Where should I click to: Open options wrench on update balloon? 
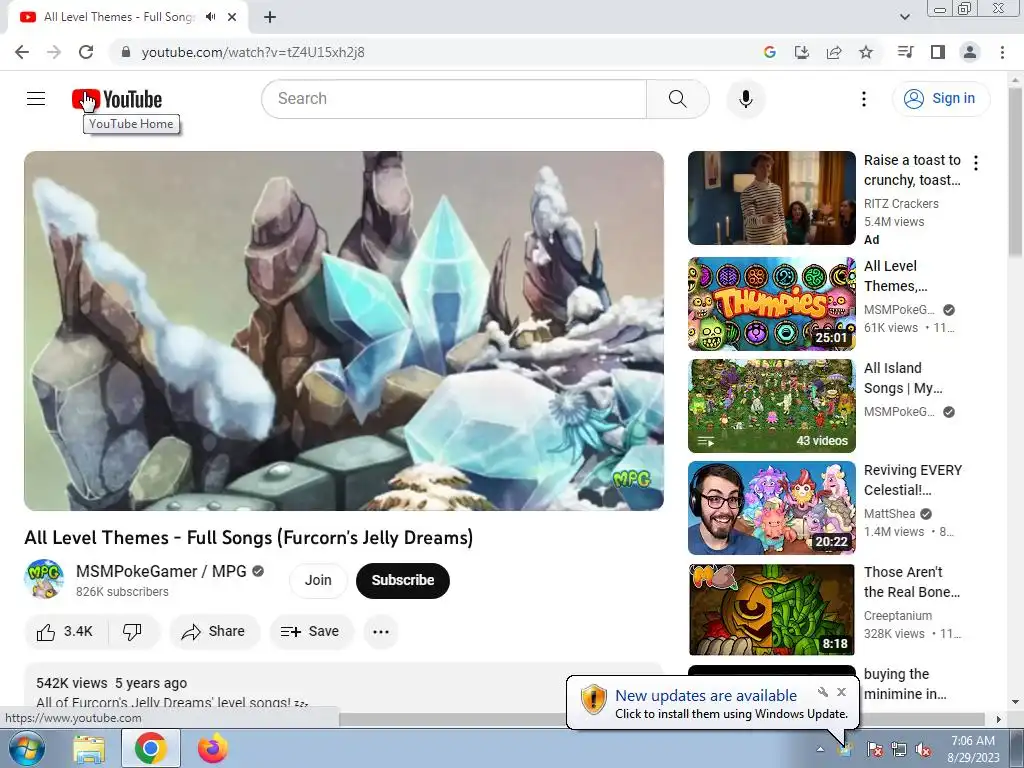click(823, 692)
